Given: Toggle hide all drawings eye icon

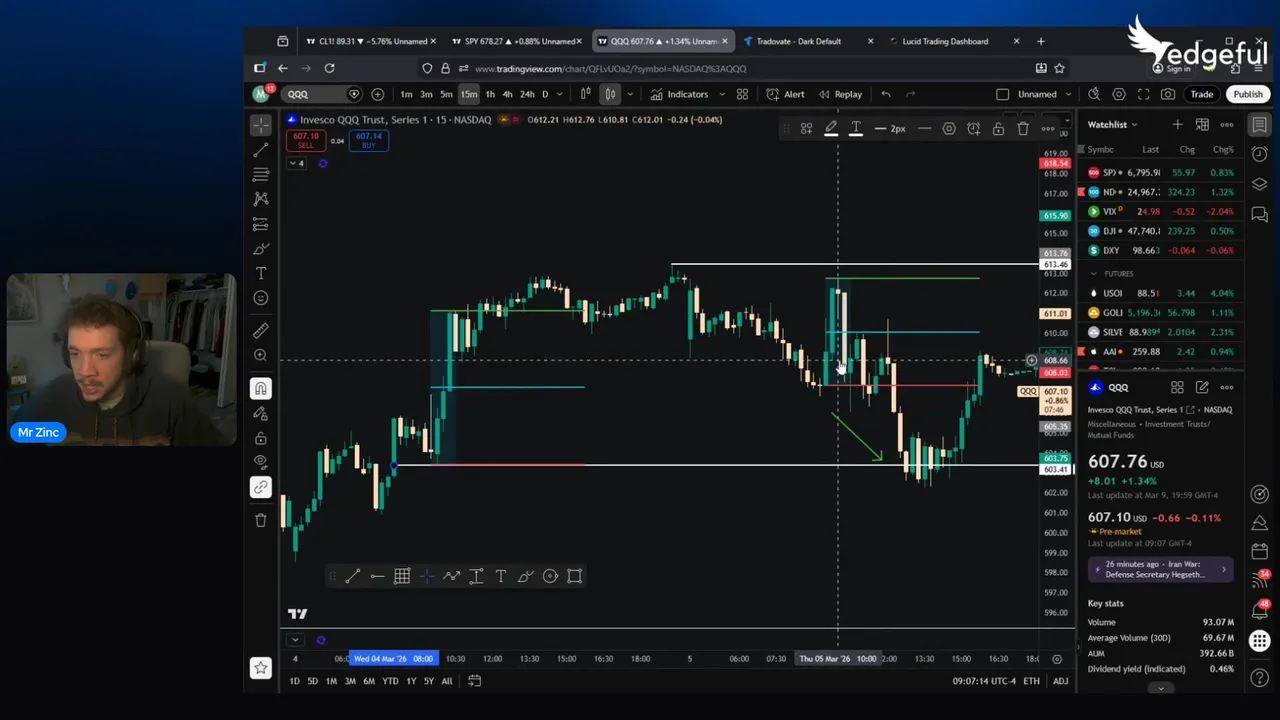Looking at the screenshot, I should [260, 462].
